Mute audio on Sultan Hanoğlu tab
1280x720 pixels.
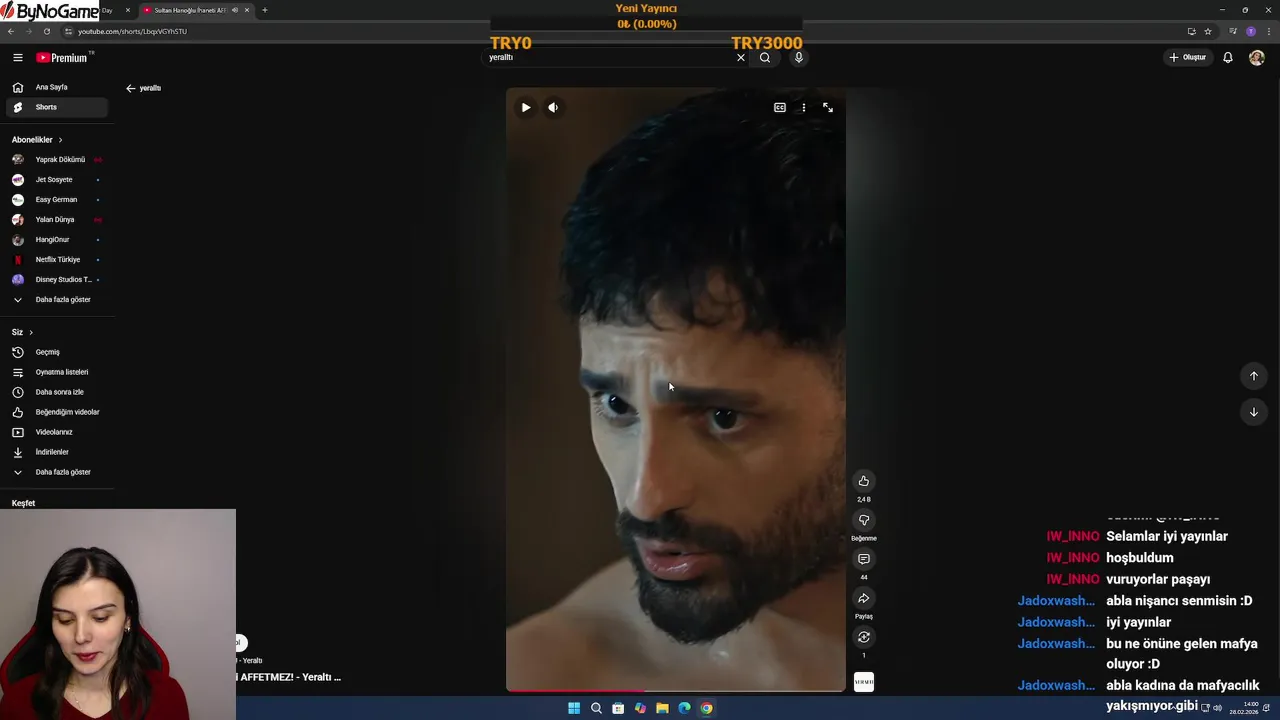tap(235, 10)
